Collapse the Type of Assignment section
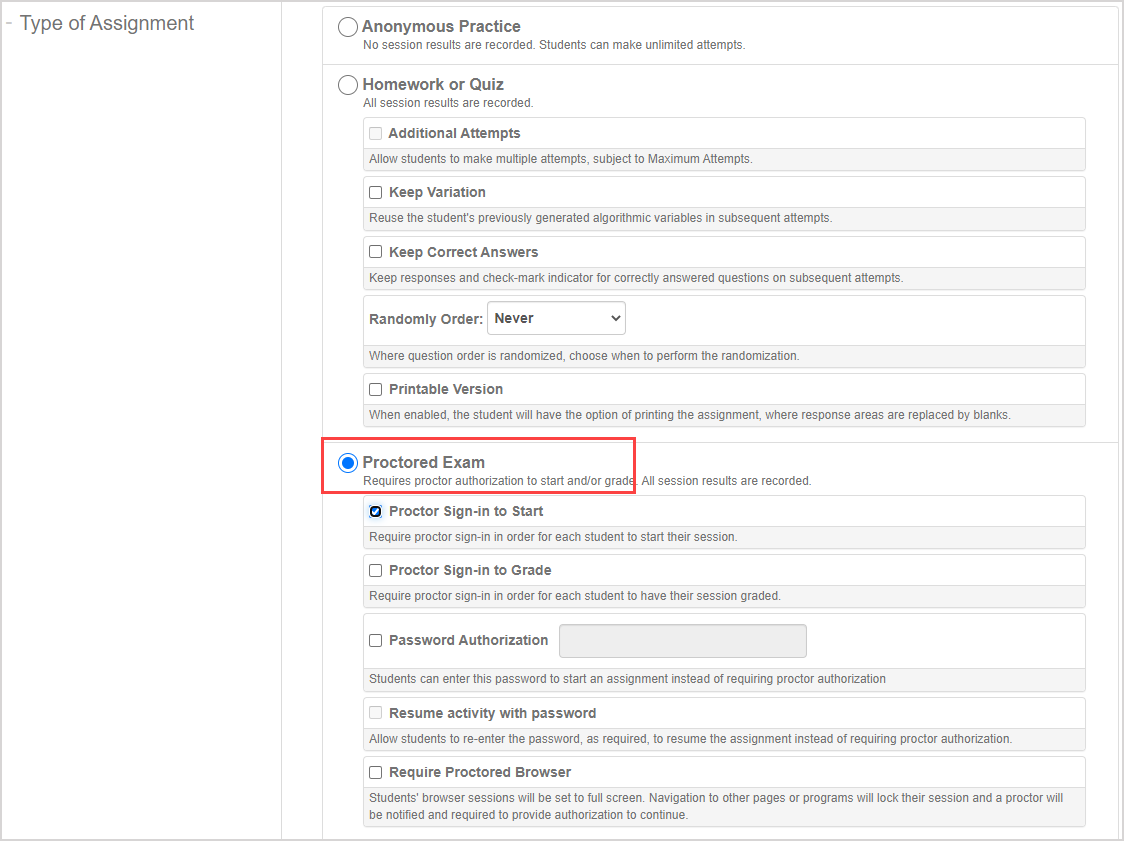Viewport: 1124px width, 841px height. [x=9, y=23]
